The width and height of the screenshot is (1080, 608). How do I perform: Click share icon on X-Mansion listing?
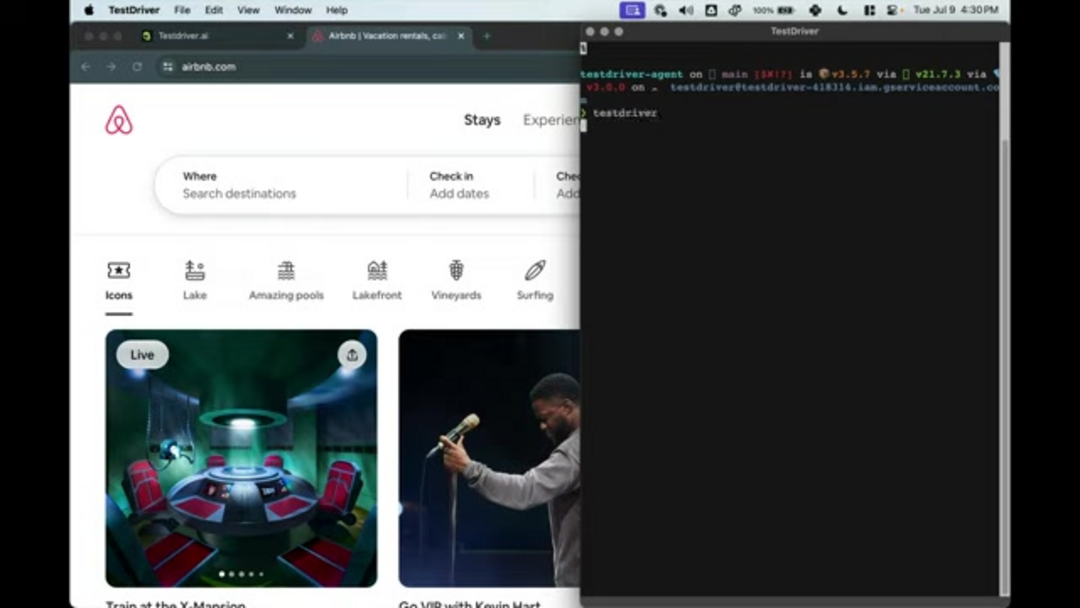pos(352,355)
